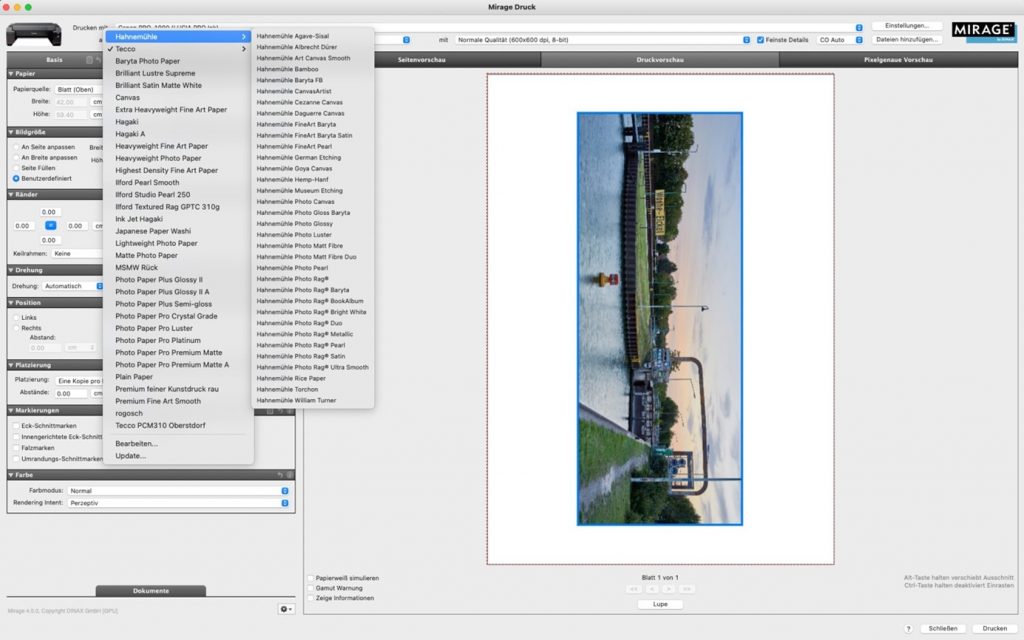Open the Dokumente tab
This screenshot has width=1024, height=640.
tap(151, 590)
